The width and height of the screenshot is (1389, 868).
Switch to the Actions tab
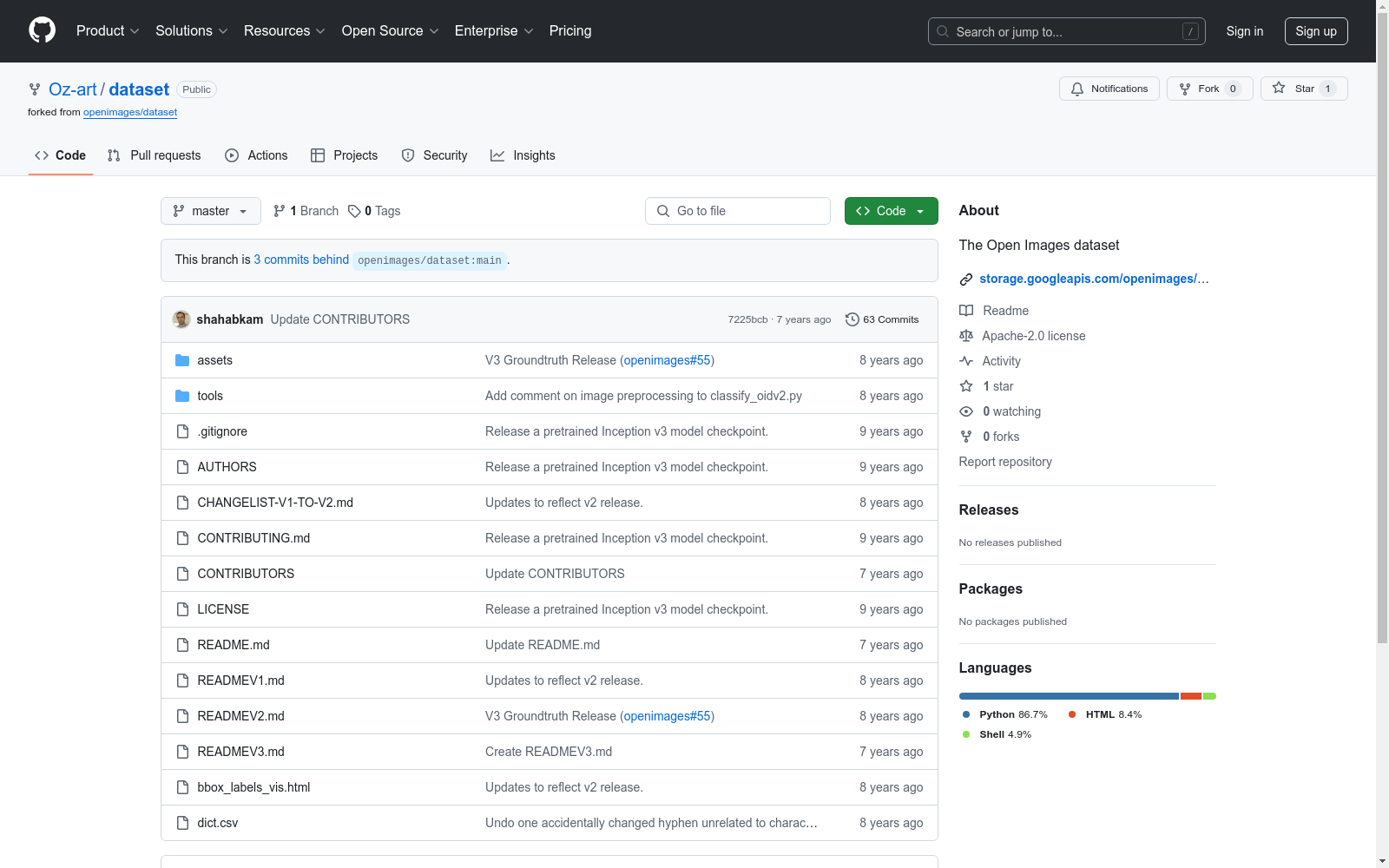(256, 155)
